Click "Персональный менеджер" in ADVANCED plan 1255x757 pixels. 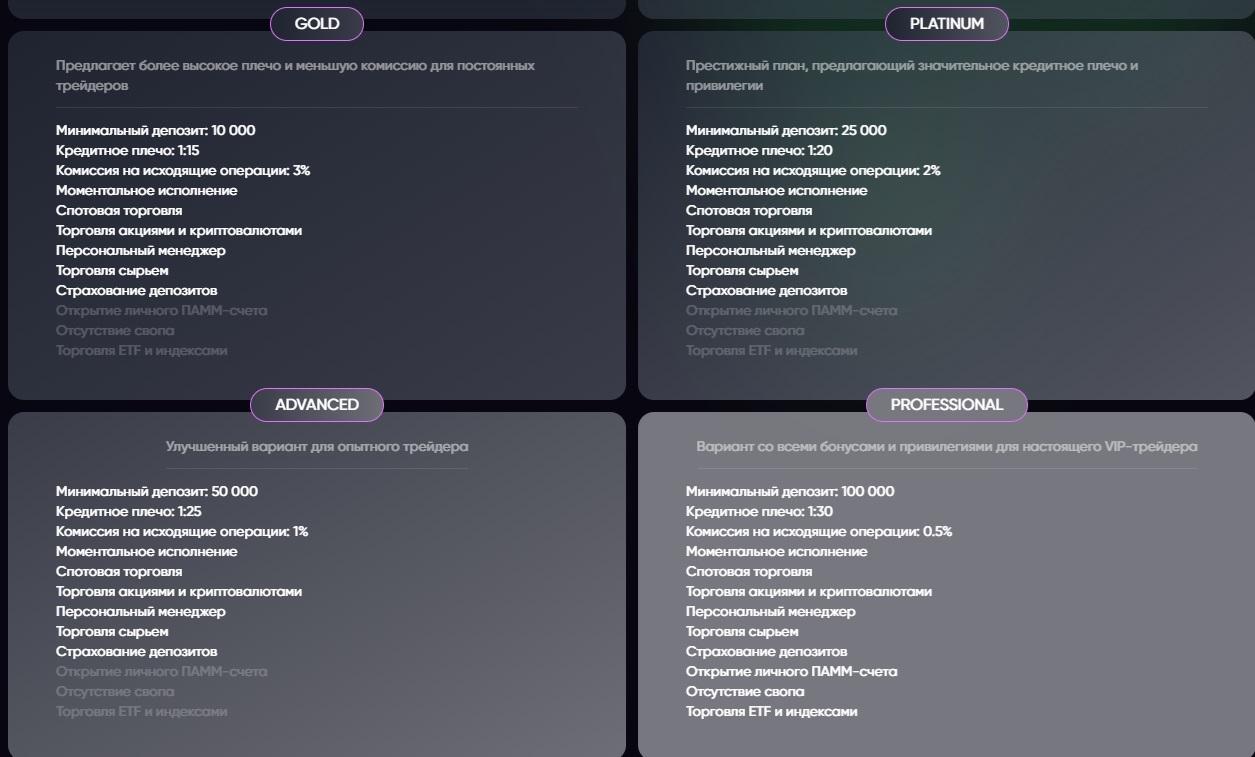coord(141,612)
